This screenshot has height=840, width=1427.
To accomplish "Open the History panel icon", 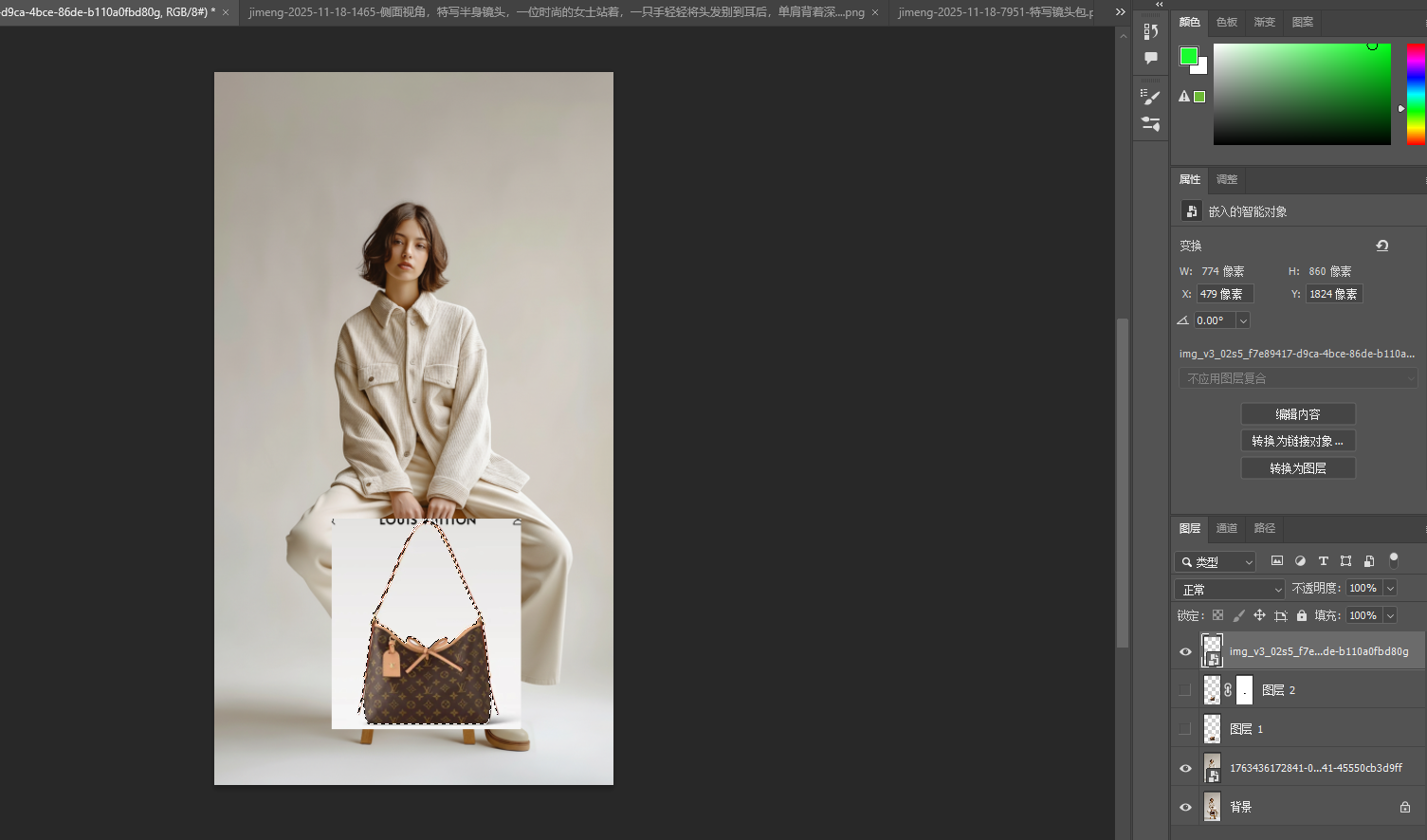I will [1151, 31].
